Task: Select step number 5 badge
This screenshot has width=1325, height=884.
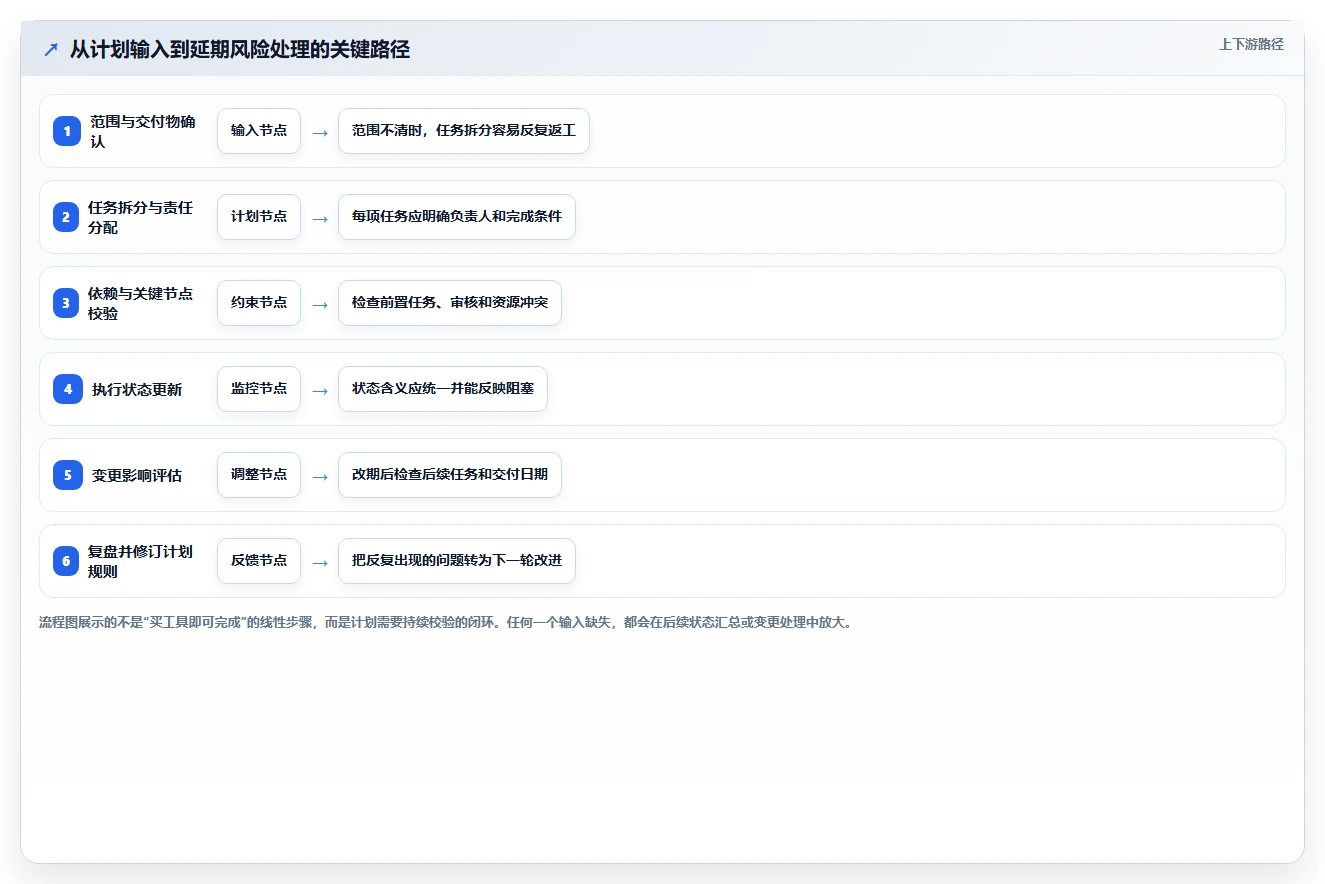Action: click(67, 475)
